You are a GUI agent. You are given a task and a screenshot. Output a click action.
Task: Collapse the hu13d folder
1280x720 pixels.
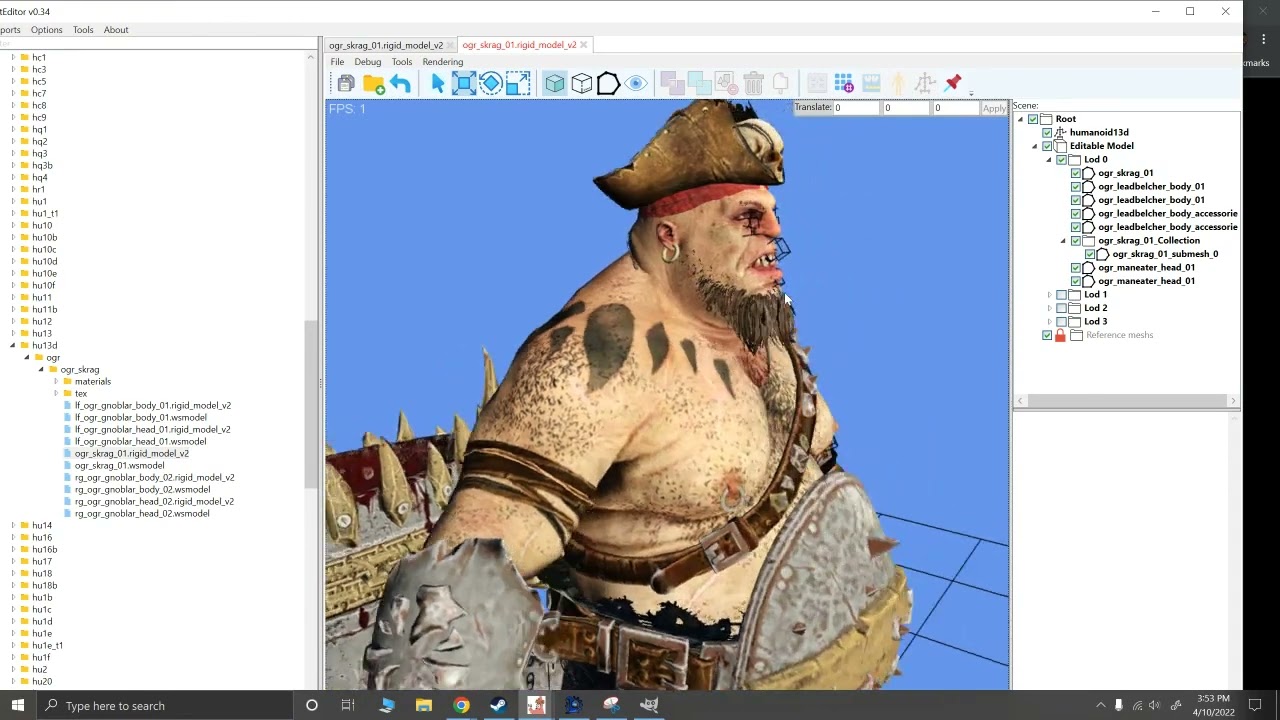tap(12, 345)
